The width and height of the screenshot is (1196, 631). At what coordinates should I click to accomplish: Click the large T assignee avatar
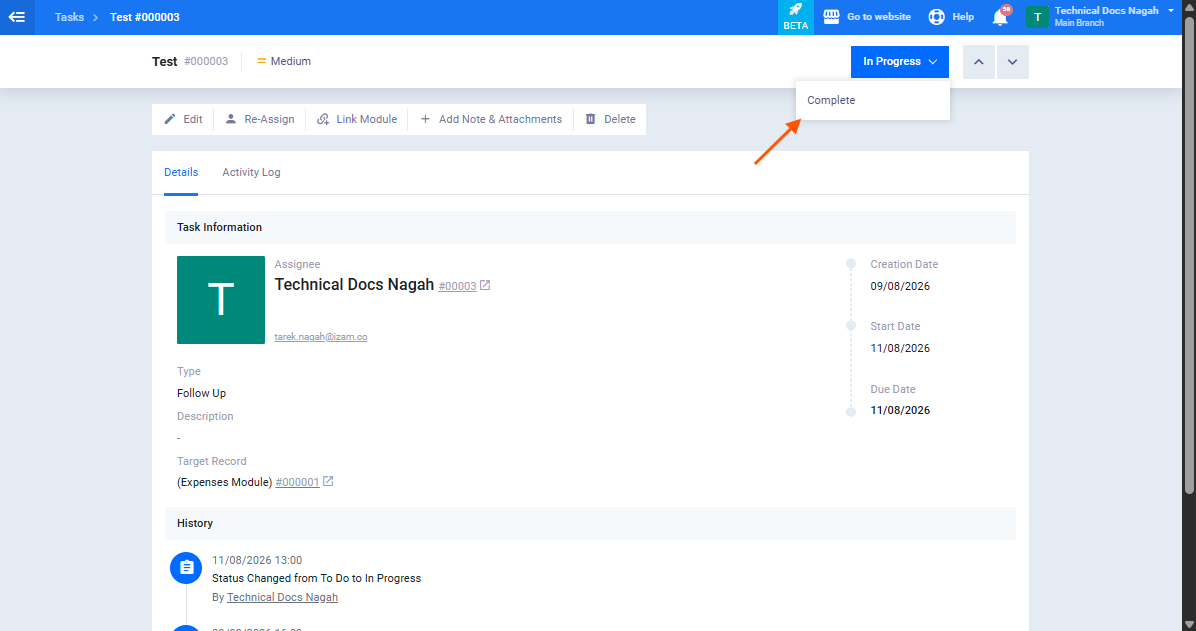220,300
